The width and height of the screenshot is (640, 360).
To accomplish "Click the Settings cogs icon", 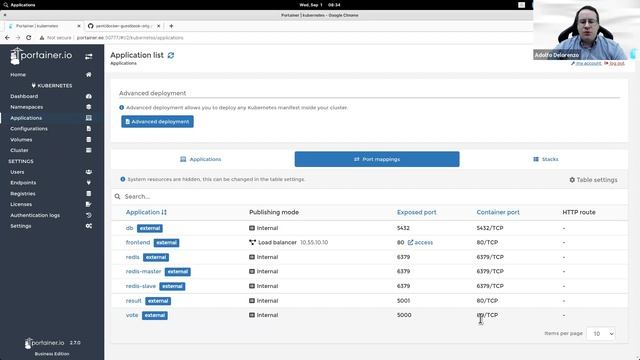I will pyautogui.click(x=89, y=226).
